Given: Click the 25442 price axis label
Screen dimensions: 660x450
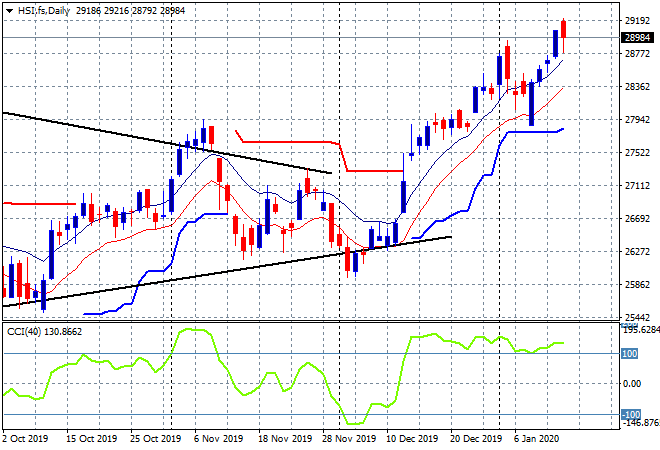Looking at the screenshot, I should 637,317.
